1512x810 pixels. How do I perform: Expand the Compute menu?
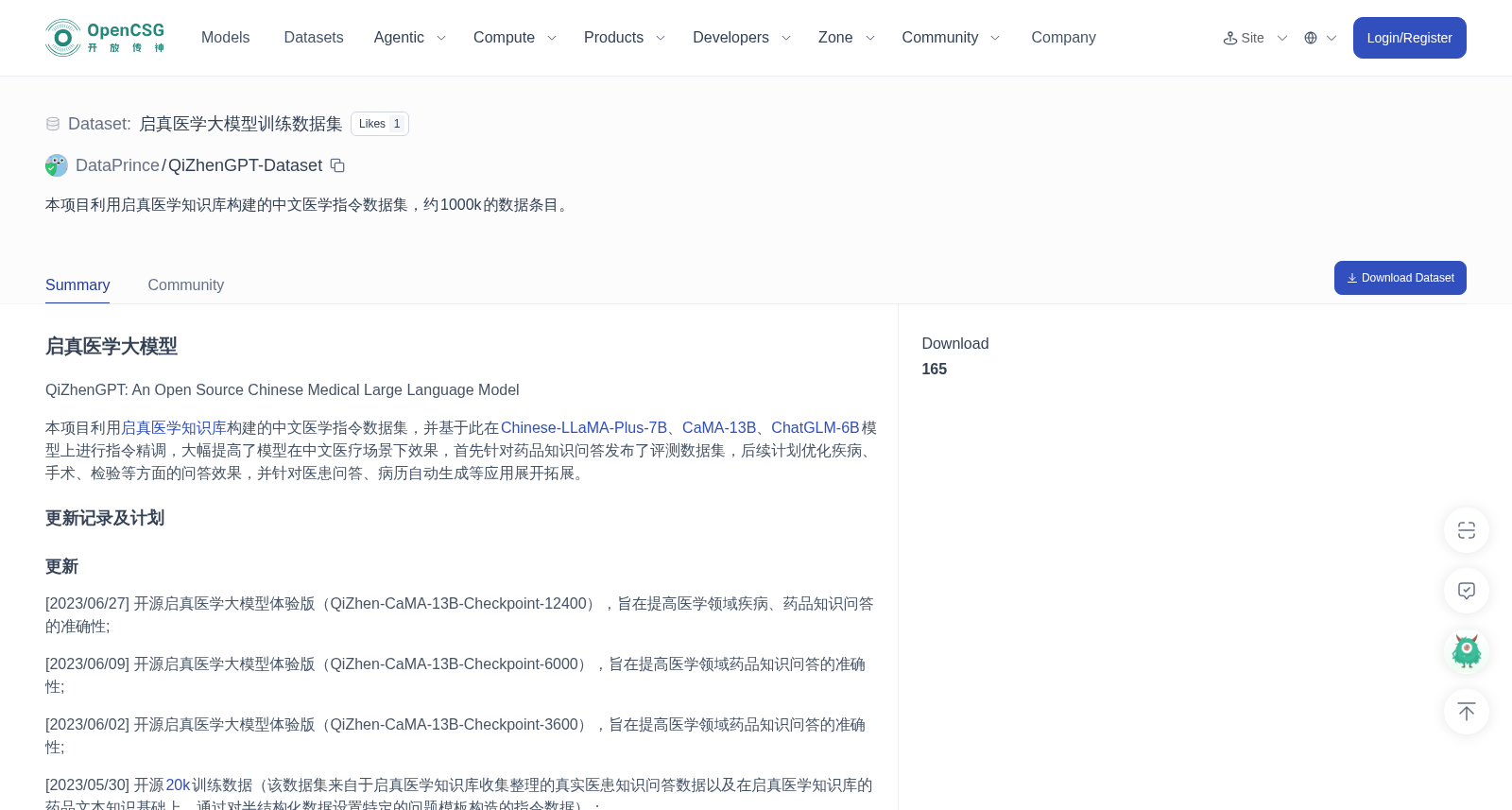tap(515, 38)
